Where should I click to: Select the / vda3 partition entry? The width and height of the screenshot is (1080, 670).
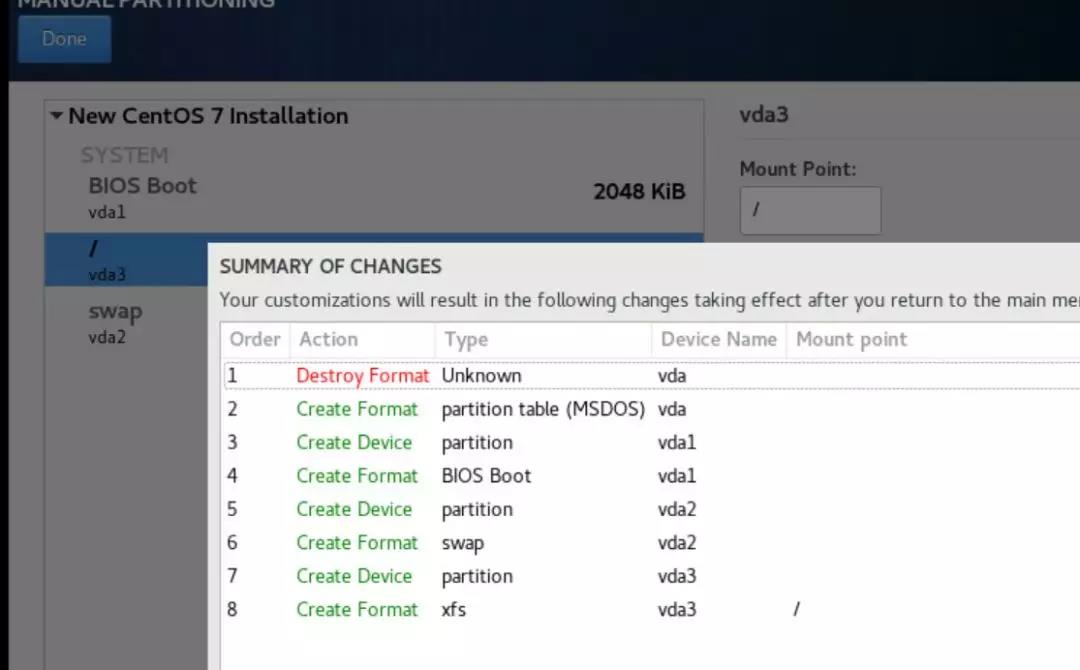(x=126, y=260)
